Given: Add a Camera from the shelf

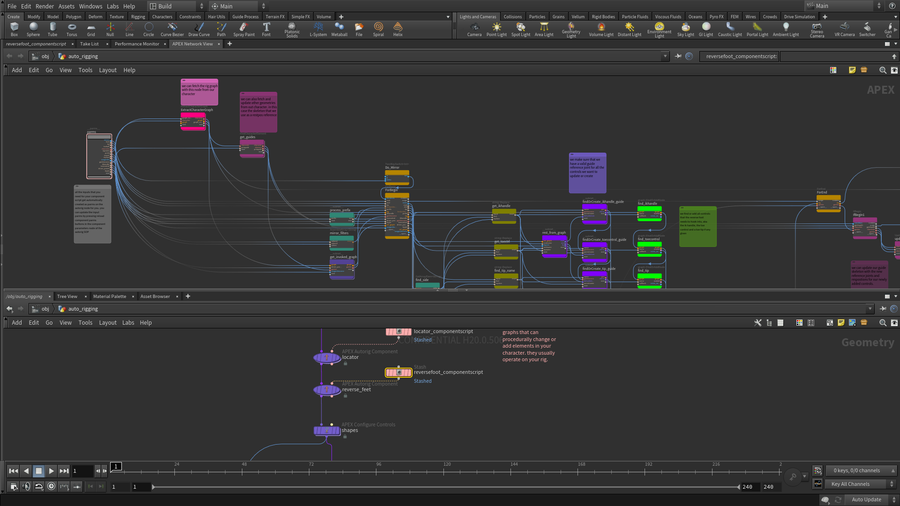Looking at the screenshot, I should (474, 29).
